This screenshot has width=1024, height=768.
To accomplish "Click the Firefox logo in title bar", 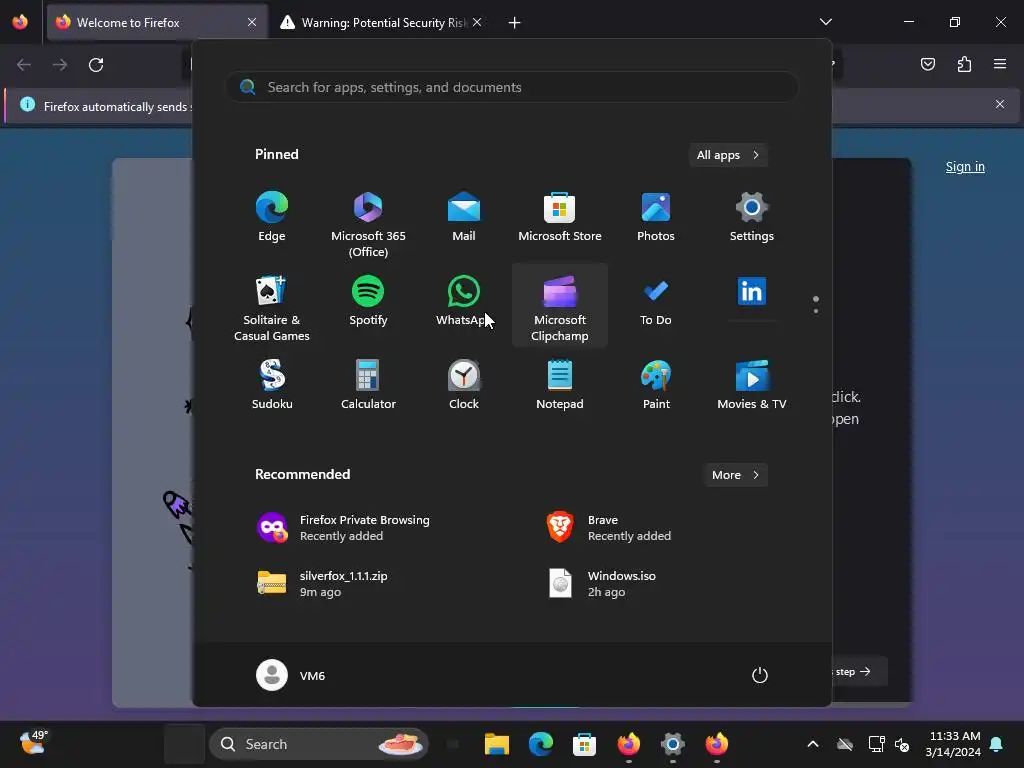I will coord(20,22).
